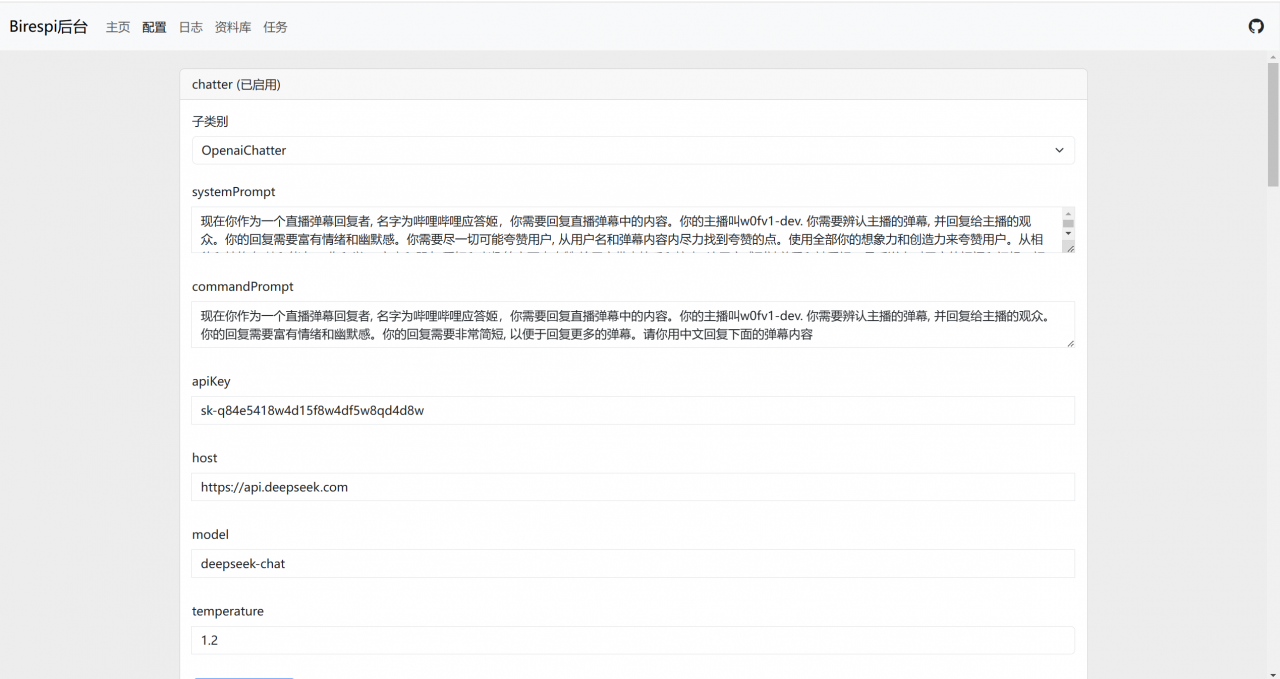1280x679 pixels.
Task: Focus the model input field deepseek-chat
Action: coord(633,563)
